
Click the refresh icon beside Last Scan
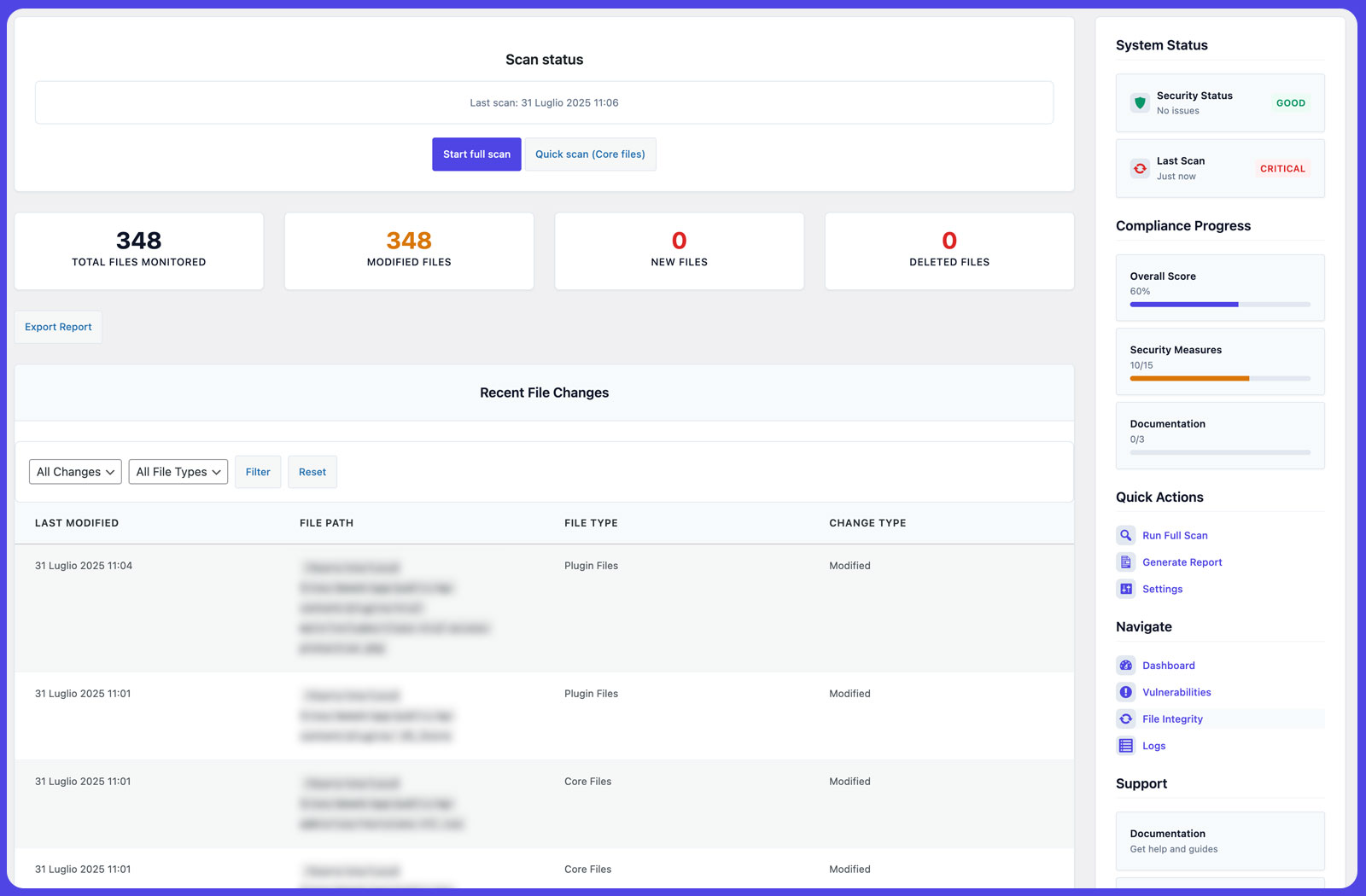[x=1139, y=168]
